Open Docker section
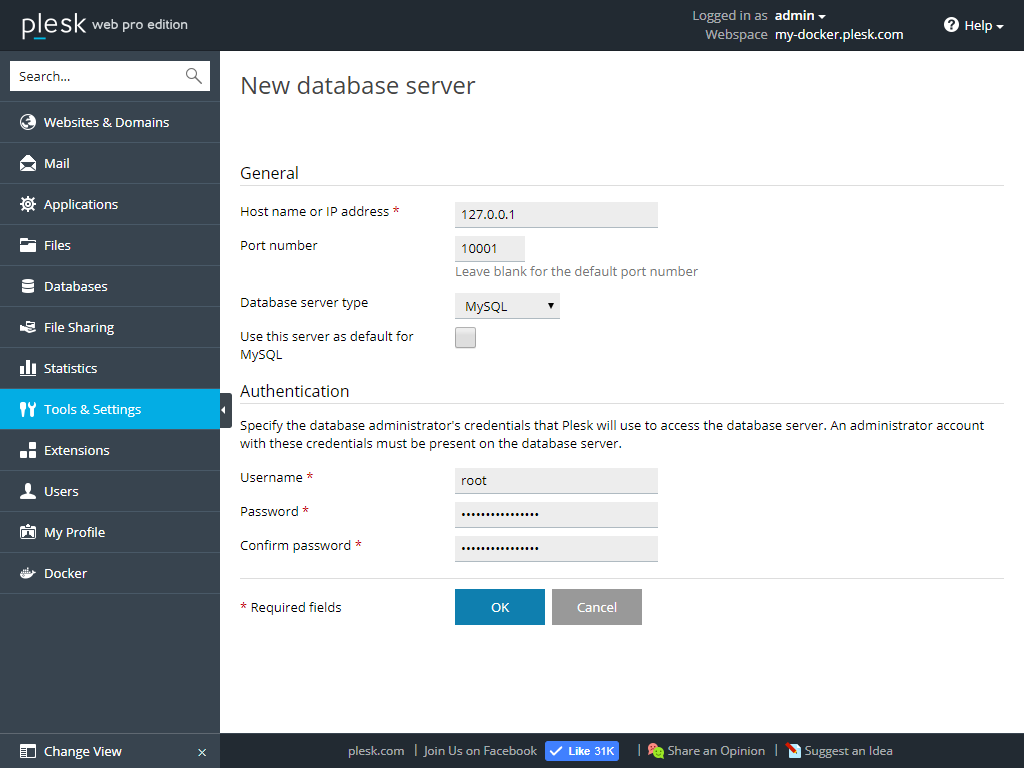 (x=110, y=573)
